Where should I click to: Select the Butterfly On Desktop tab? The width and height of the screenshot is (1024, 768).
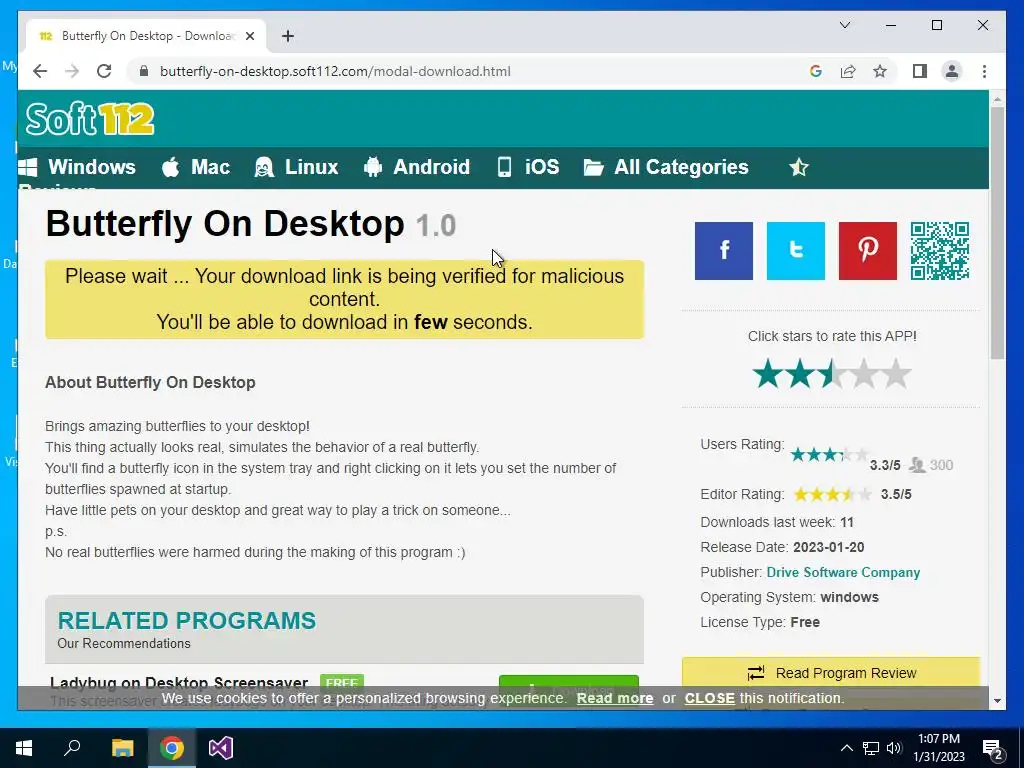pos(146,36)
